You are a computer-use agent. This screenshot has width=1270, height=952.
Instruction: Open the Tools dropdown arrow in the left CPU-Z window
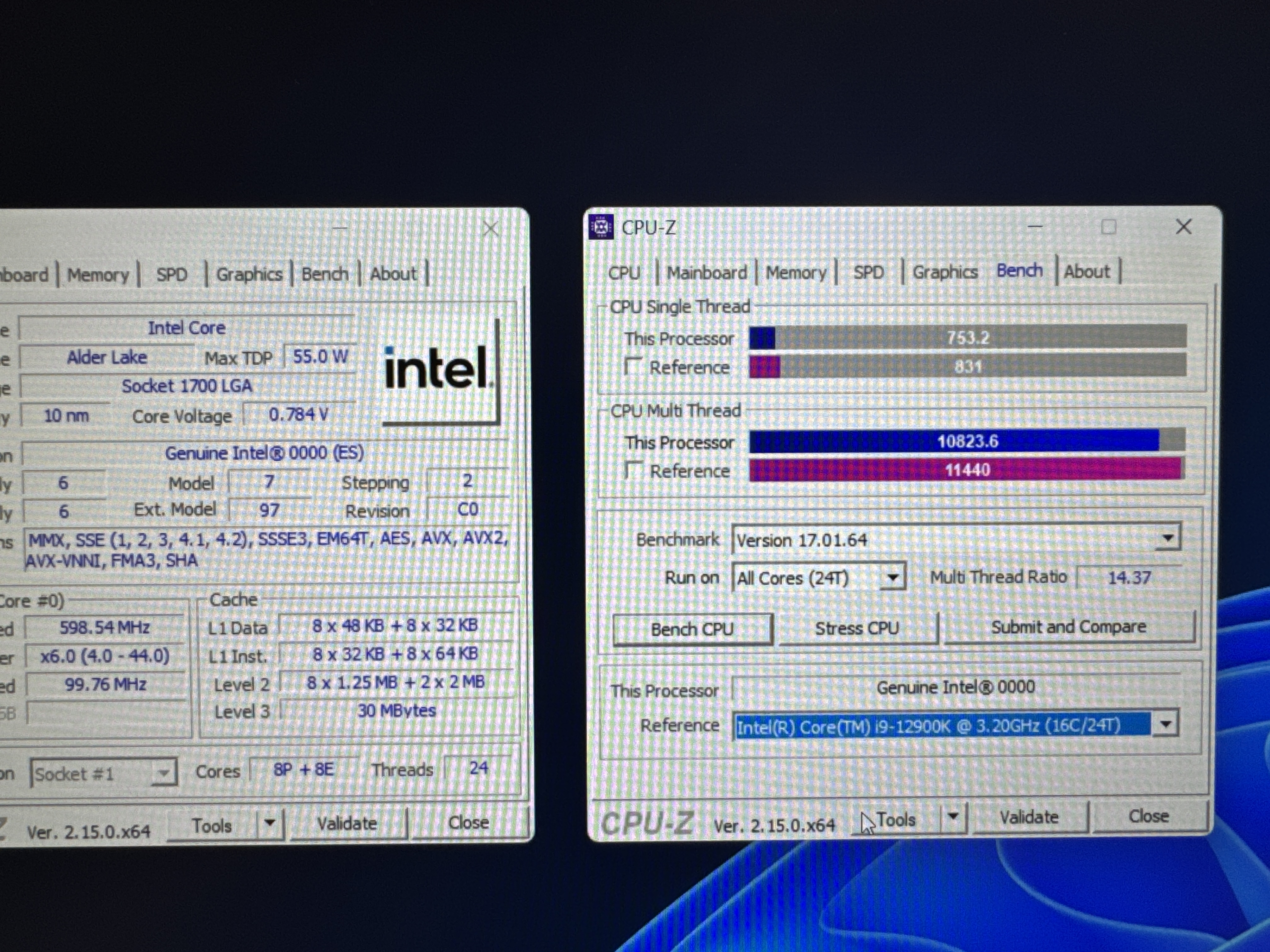point(269,824)
